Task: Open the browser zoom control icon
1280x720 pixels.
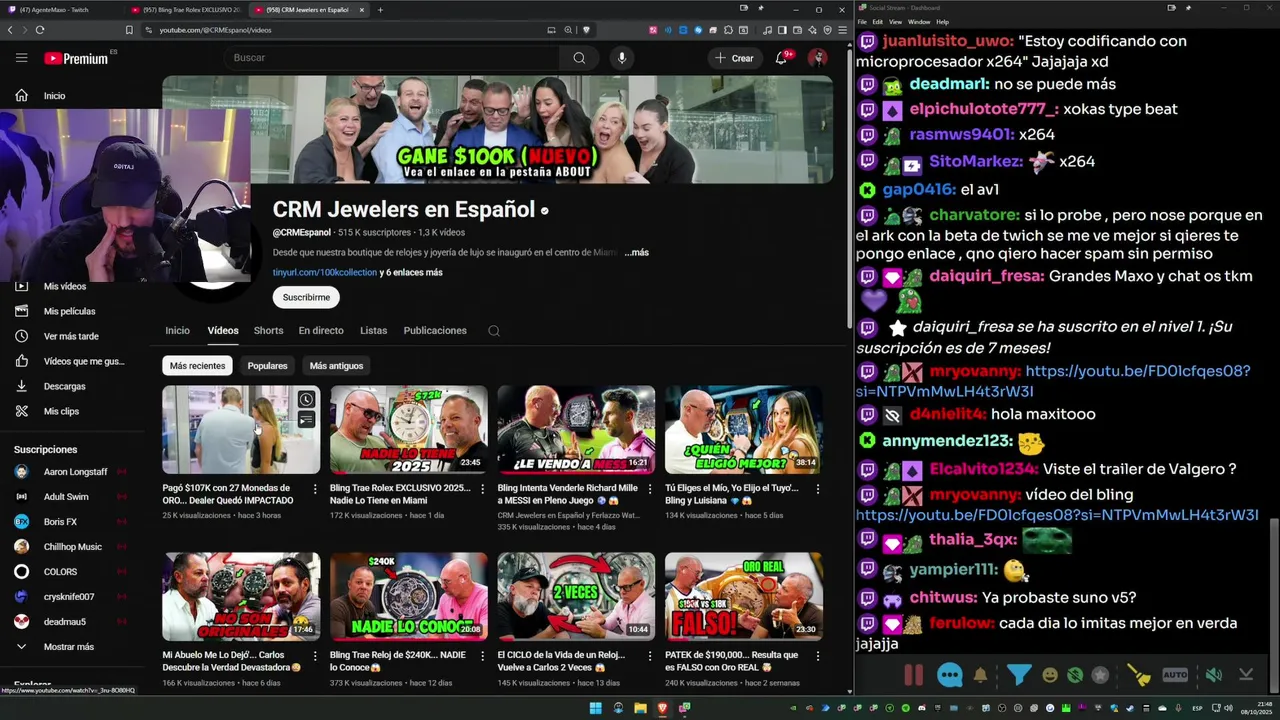Action: coord(568,30)
